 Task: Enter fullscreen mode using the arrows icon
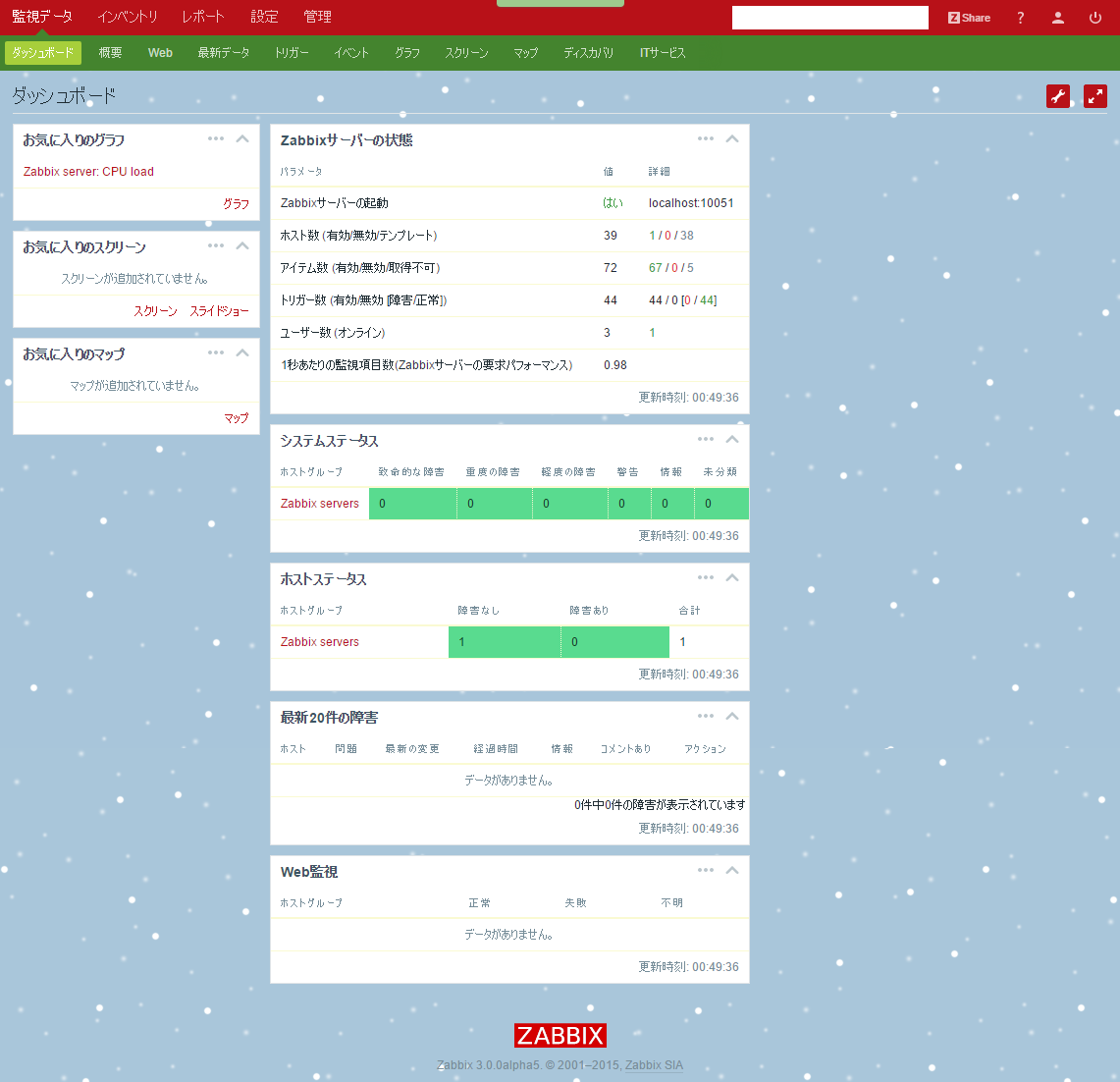click(x=1094, y=96)
